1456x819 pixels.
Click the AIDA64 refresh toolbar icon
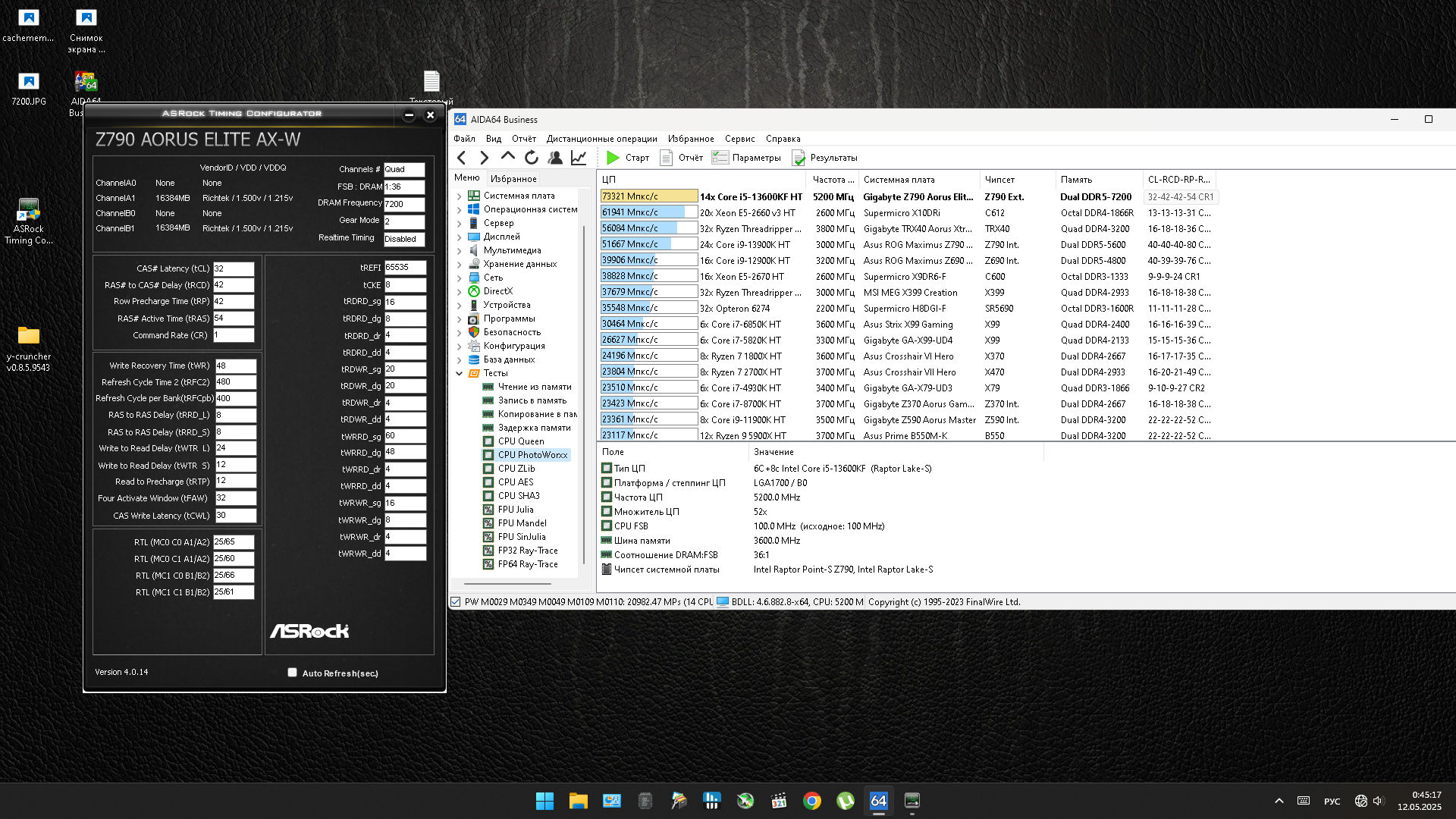click(x=531, y=158)
